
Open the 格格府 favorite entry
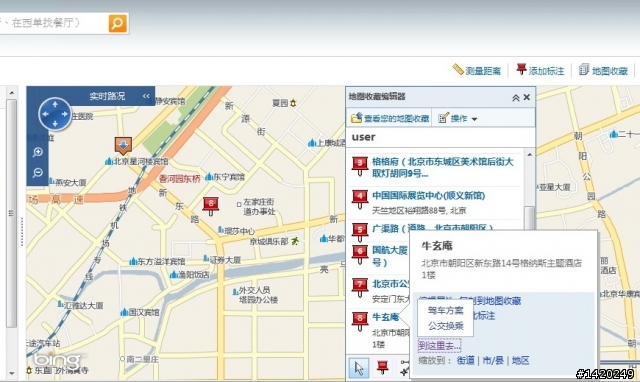coord(442,167)
